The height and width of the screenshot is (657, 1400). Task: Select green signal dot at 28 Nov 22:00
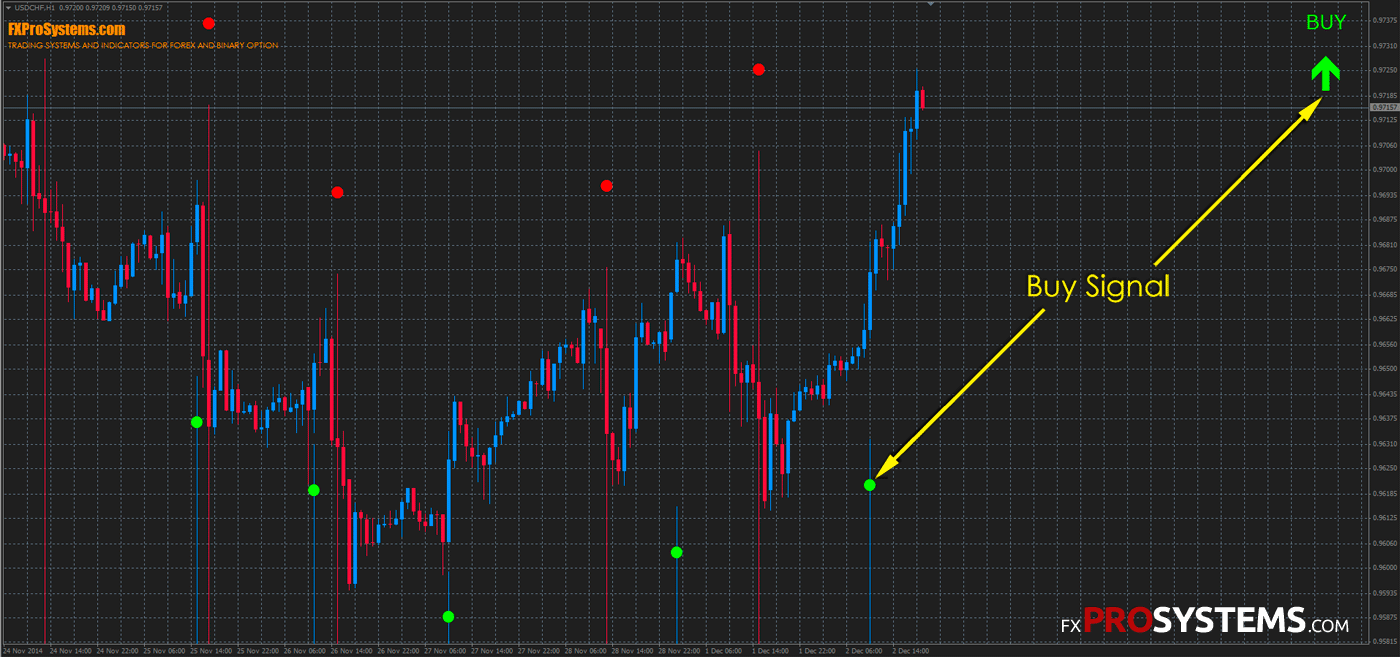click(x=677, y=552)
